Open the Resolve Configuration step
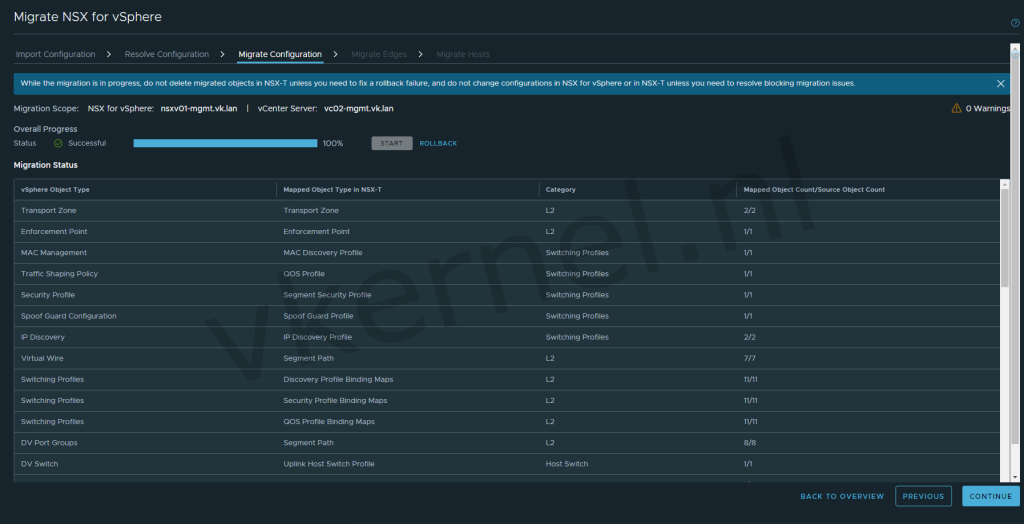The width and height of the screenshot is (1024, 524). (x=167, y=54)
